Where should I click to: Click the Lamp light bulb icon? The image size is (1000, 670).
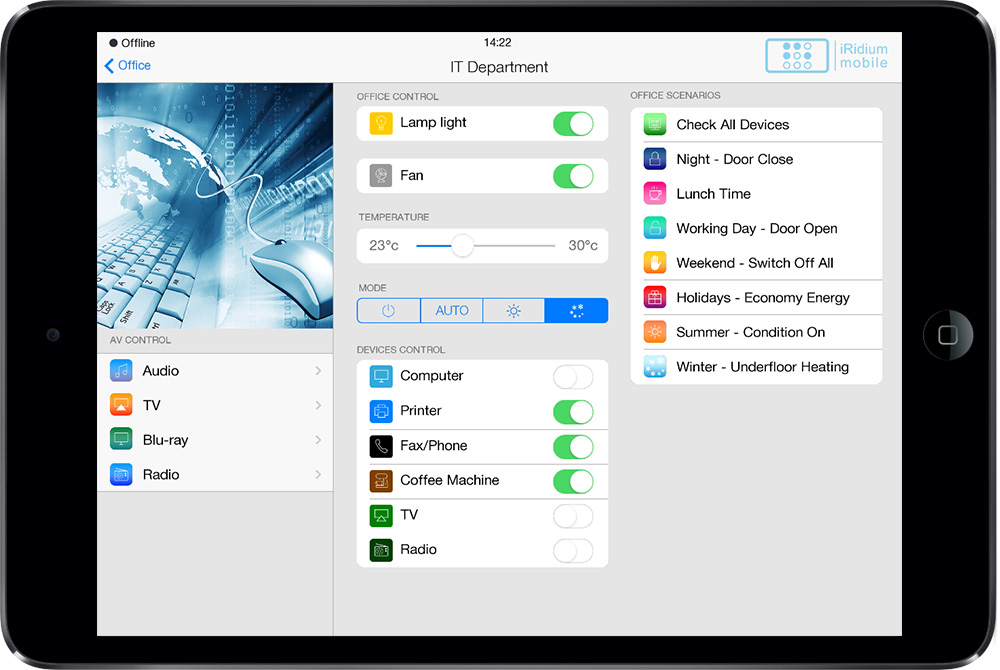(381, 123)
